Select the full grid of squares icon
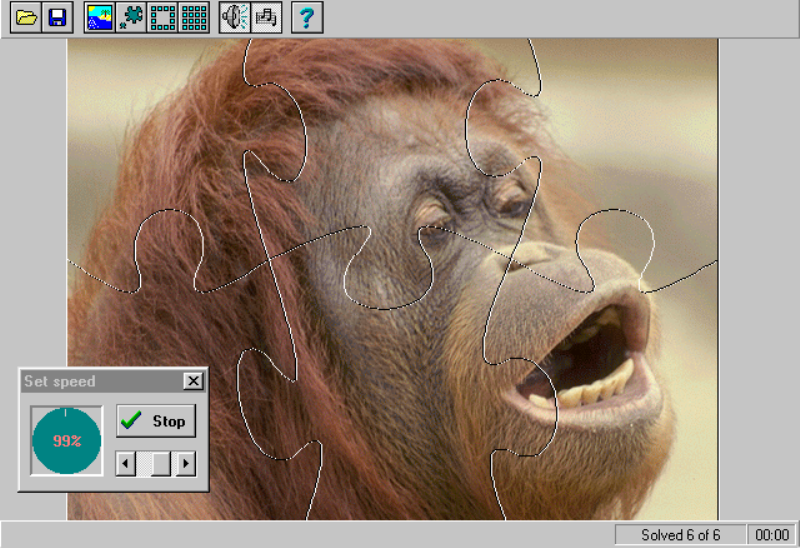 coord(195,17)
